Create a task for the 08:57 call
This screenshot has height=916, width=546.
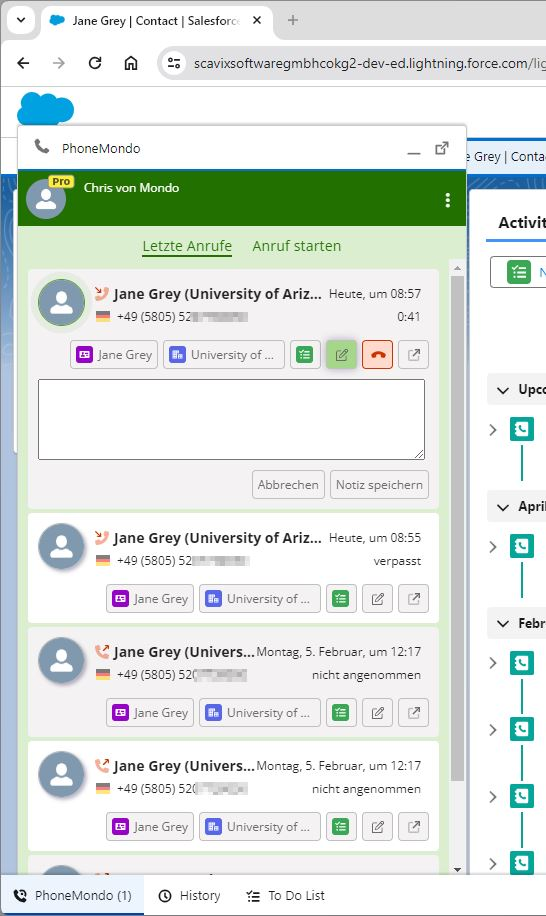tap(305, 355)
